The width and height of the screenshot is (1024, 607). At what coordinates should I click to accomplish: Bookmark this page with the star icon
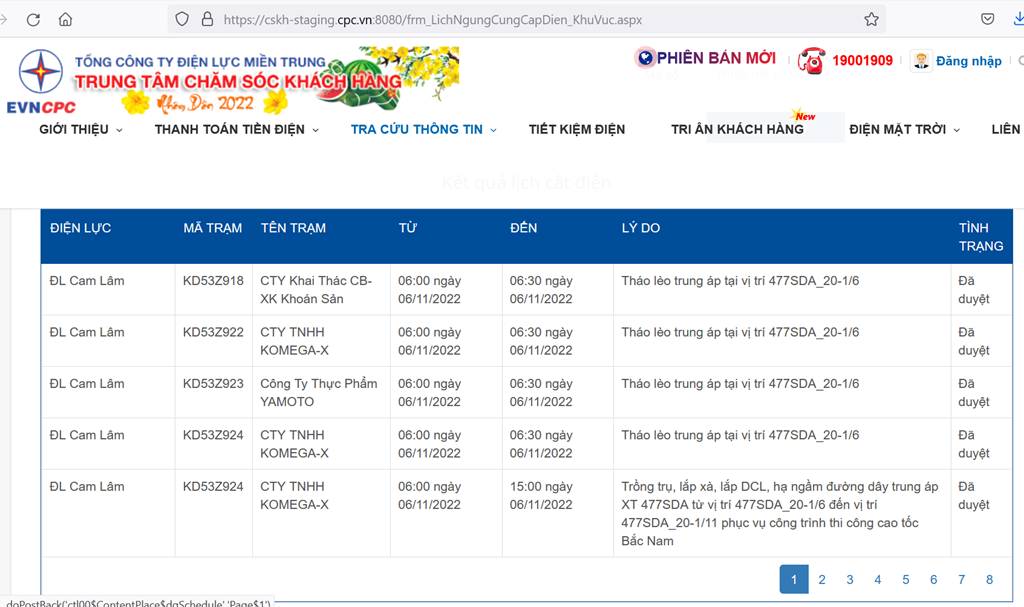[871, 19]
